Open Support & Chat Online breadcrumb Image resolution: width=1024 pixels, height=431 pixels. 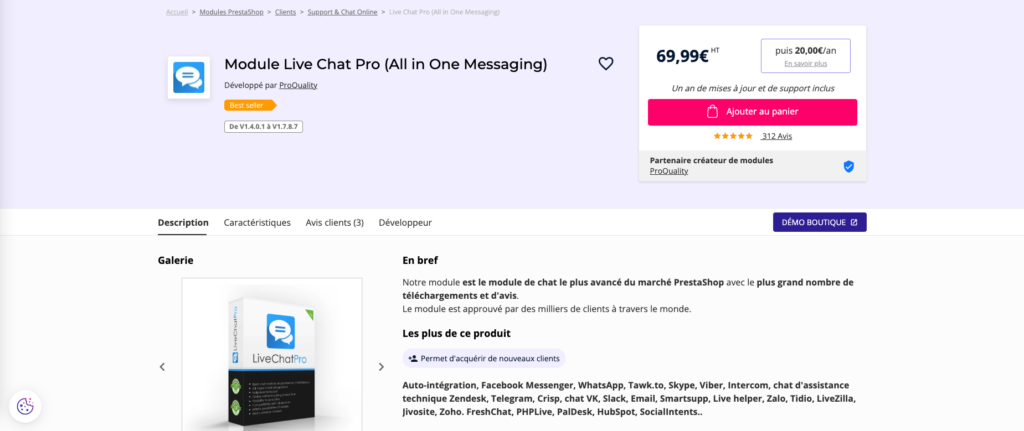(343, 12)
